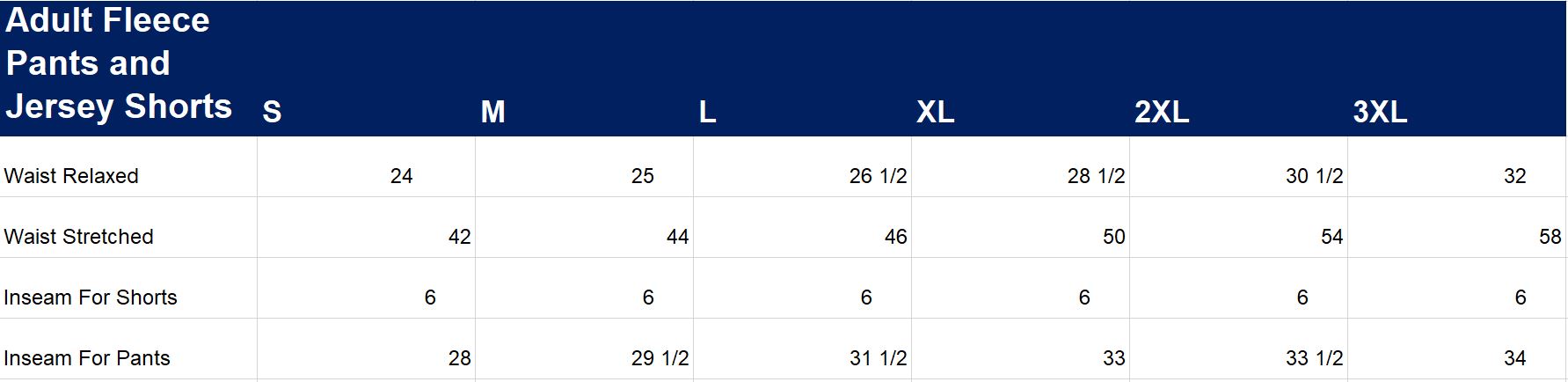Select the M size column header
The height and width of the screenshot is (382, 1568).
pos(492,112)
